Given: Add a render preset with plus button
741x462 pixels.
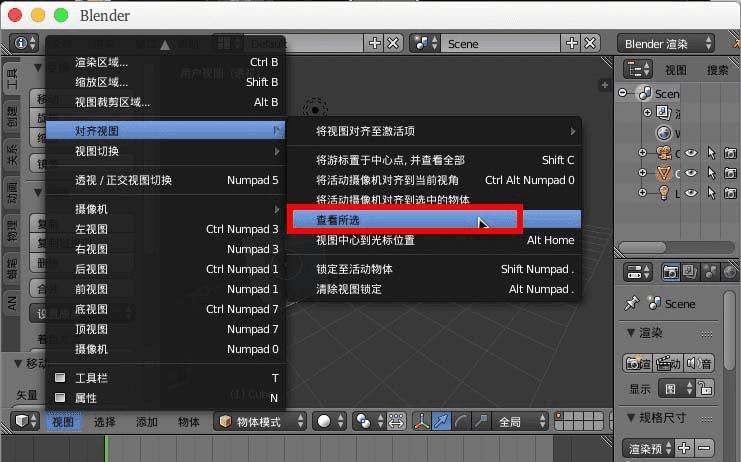Looking at the screenshot, I should (684, 448).
